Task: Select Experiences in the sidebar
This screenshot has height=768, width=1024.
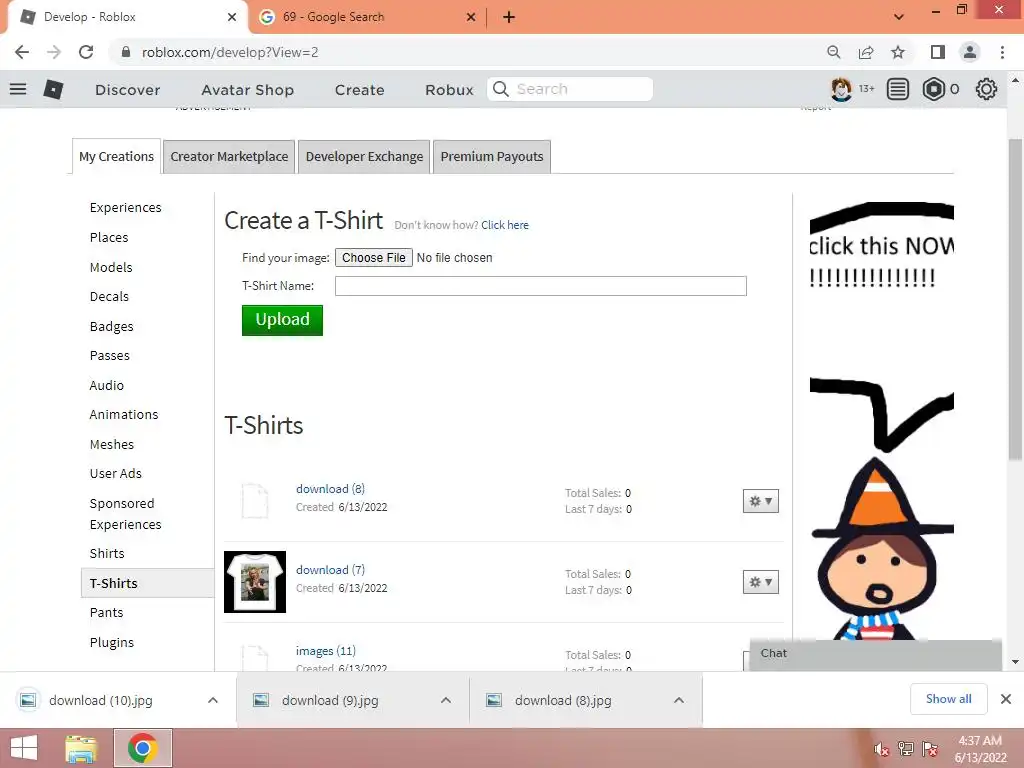Action: [x=125, y=208]
